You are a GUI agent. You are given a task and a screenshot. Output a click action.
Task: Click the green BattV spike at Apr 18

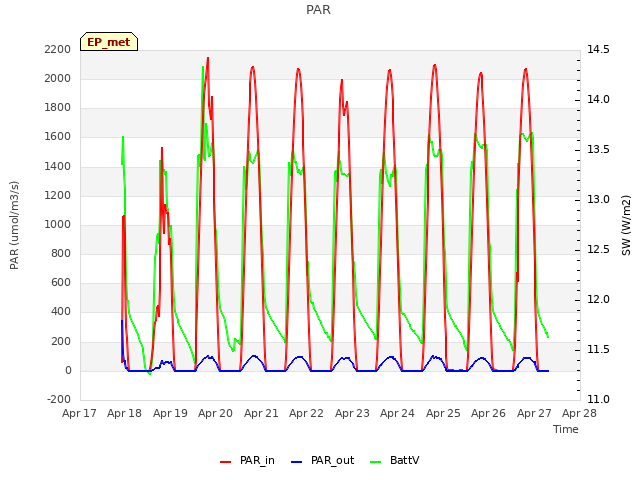123,139
